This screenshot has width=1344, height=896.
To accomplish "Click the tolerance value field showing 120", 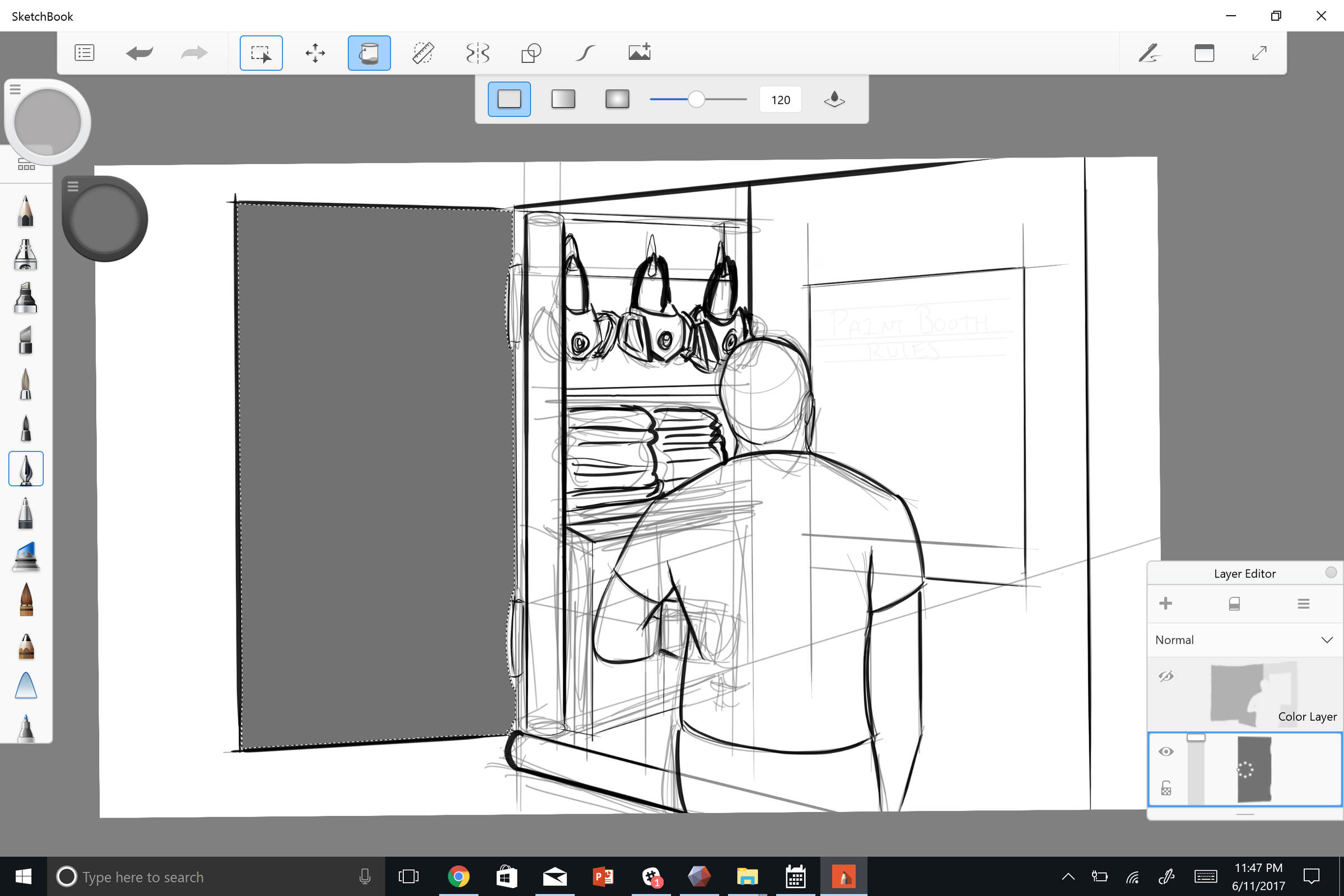I will tap(780, 99).
